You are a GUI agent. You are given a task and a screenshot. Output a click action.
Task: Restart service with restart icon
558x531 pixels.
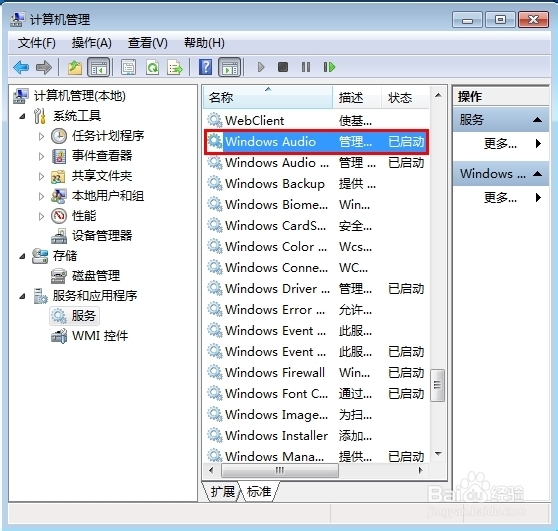[x=329, y=67]
